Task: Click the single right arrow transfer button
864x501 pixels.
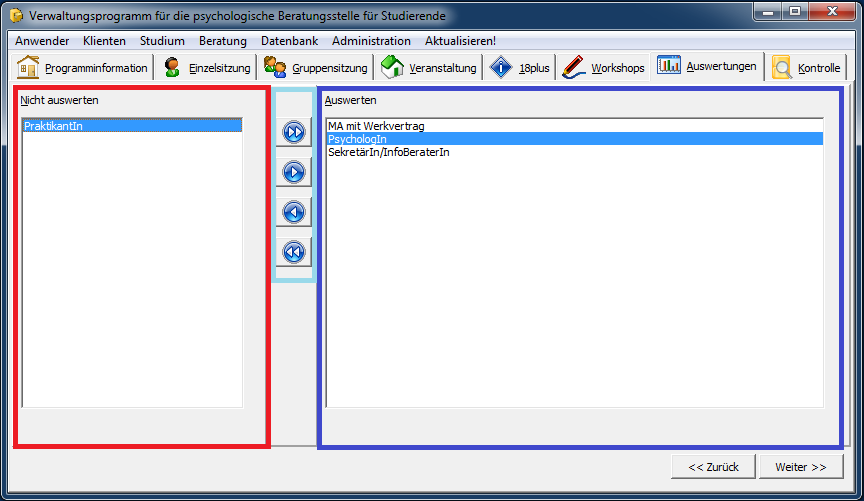Action: pos(293,172)
